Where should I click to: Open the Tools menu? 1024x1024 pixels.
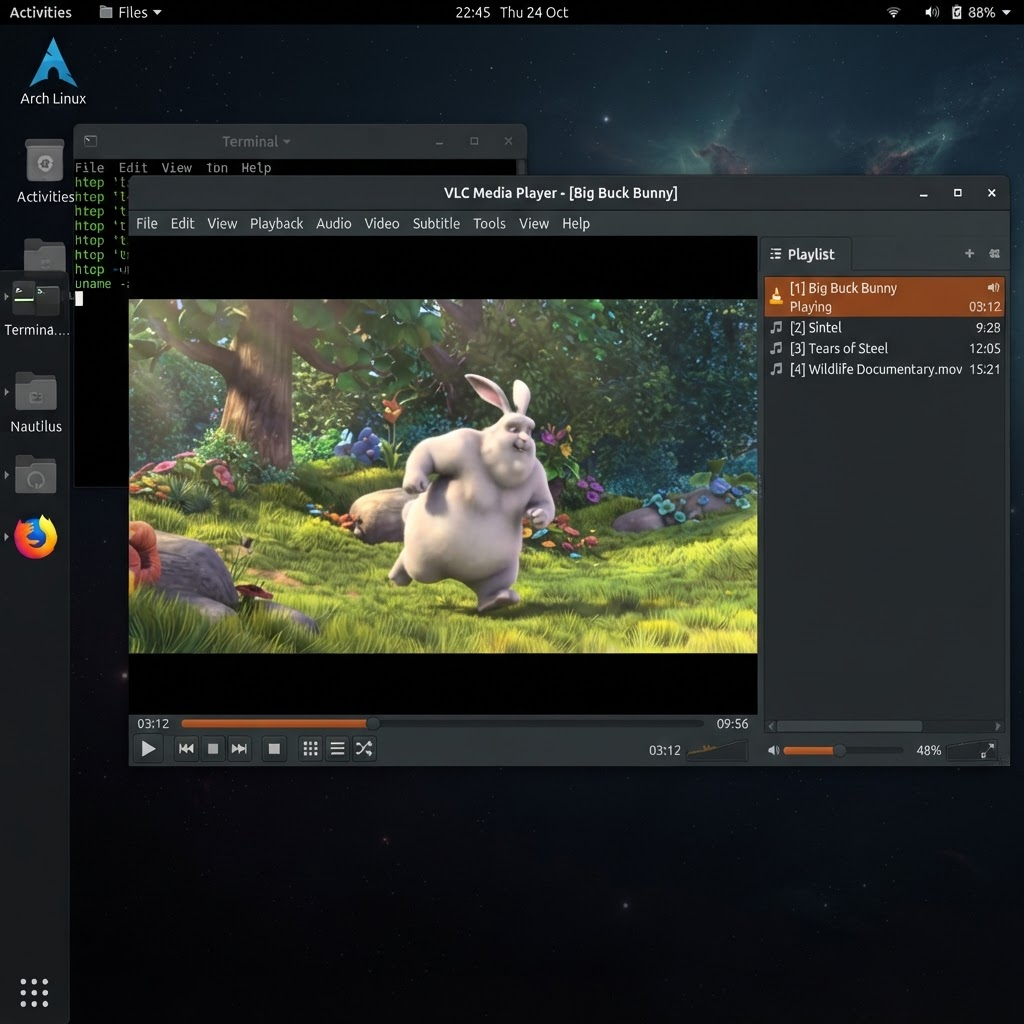[489, 223]
